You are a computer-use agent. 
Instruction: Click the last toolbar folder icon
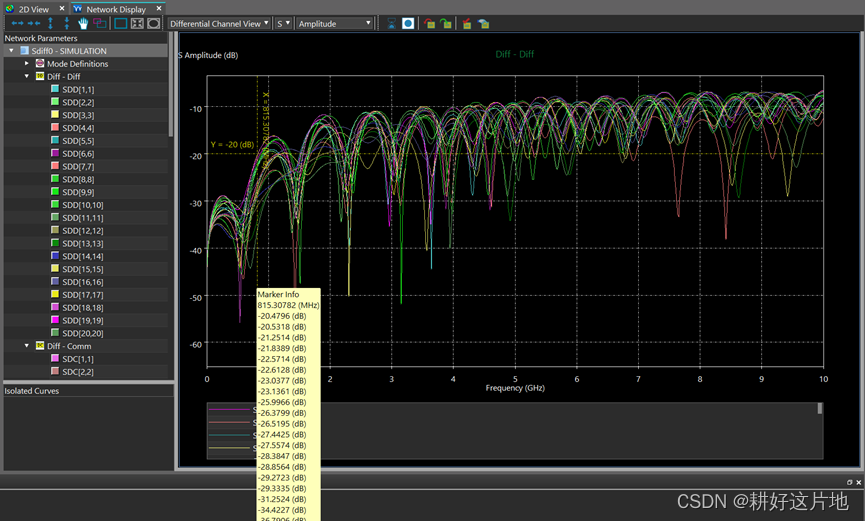click(x=483, y=23)
